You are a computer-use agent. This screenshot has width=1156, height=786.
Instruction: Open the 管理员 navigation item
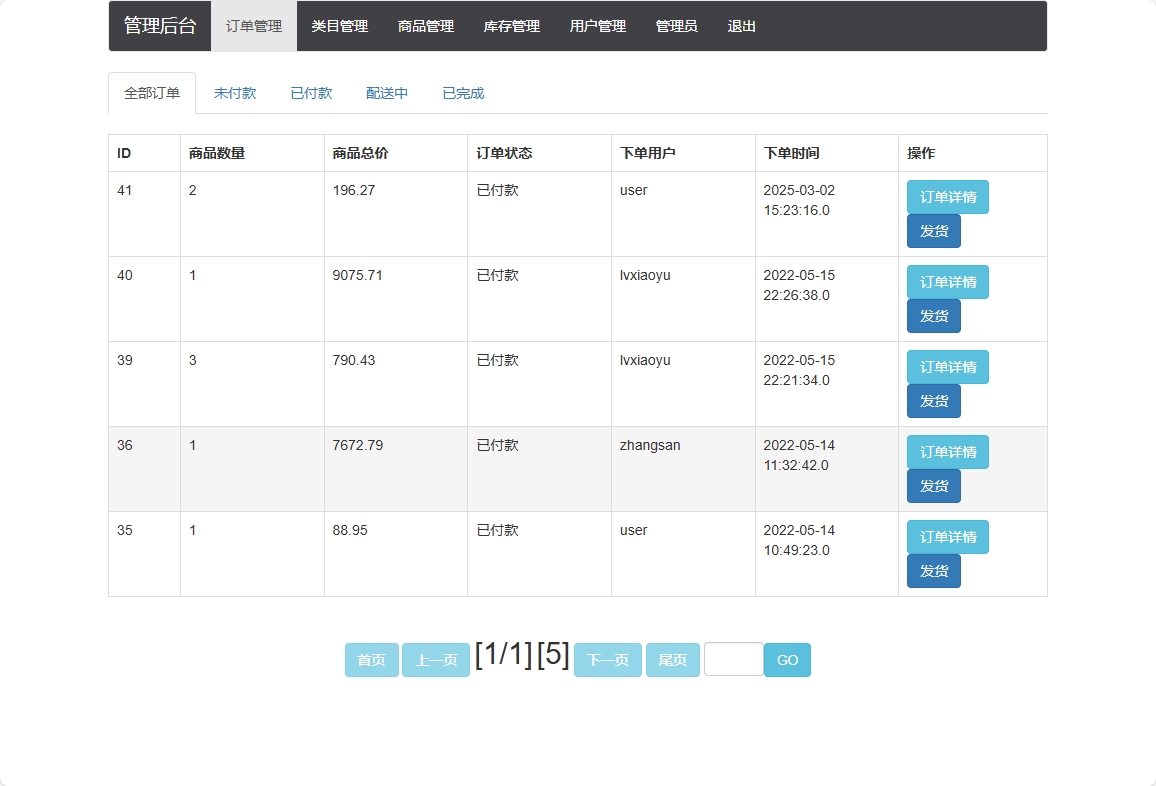[x=677, y=26]
